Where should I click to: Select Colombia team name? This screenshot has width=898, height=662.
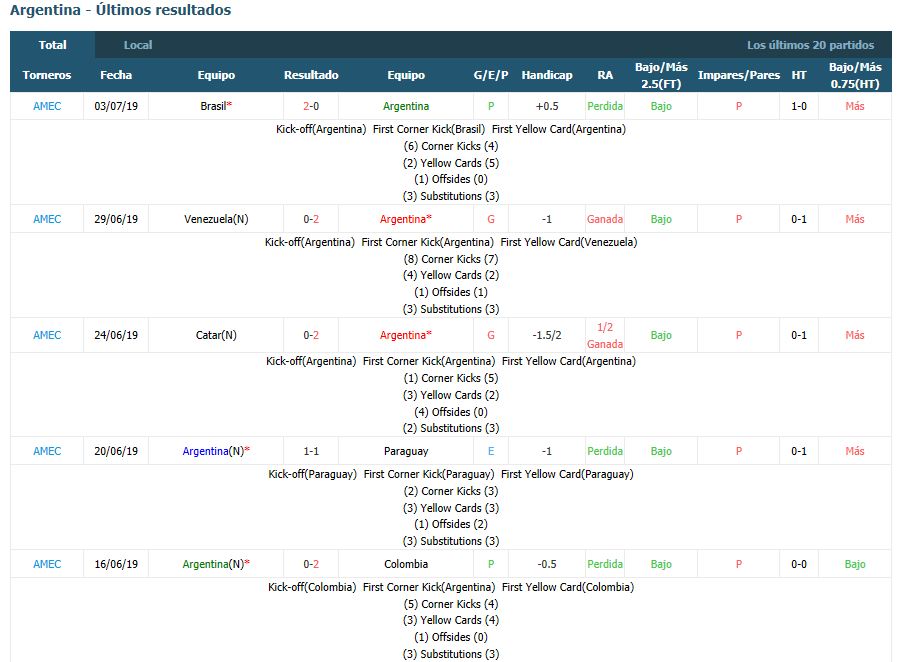[406, 564]
